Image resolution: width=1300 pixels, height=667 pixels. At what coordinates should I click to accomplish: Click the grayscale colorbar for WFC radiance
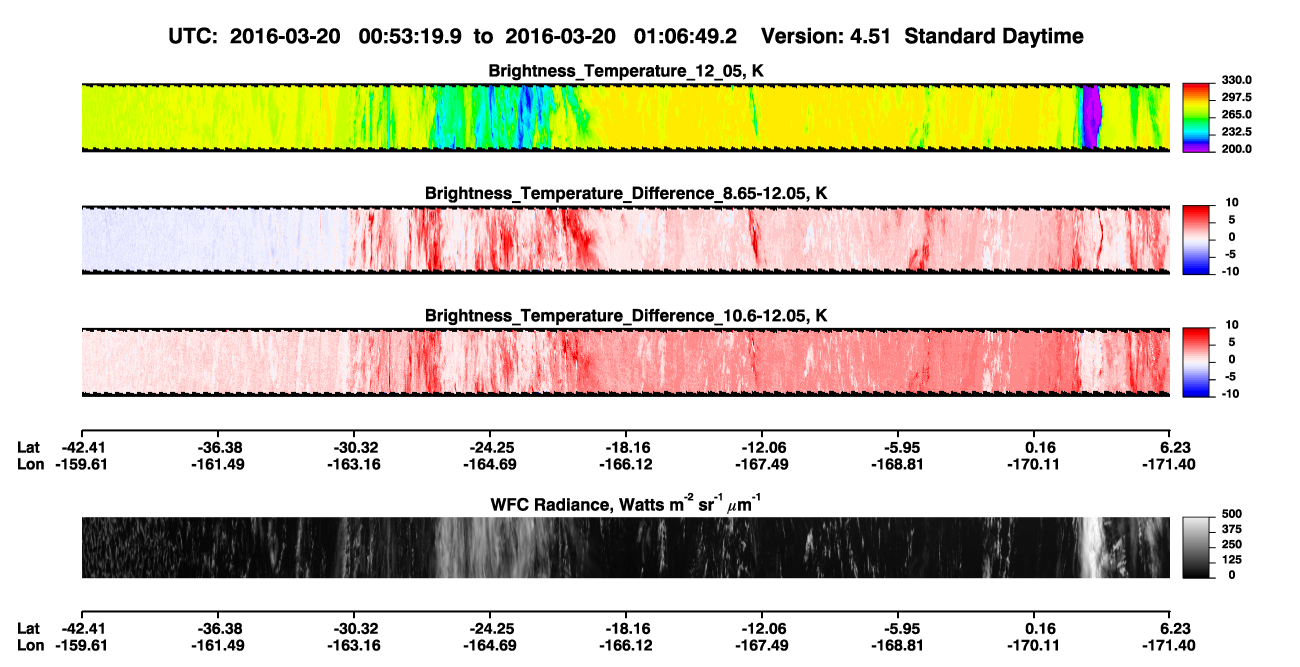[1196, 548]
